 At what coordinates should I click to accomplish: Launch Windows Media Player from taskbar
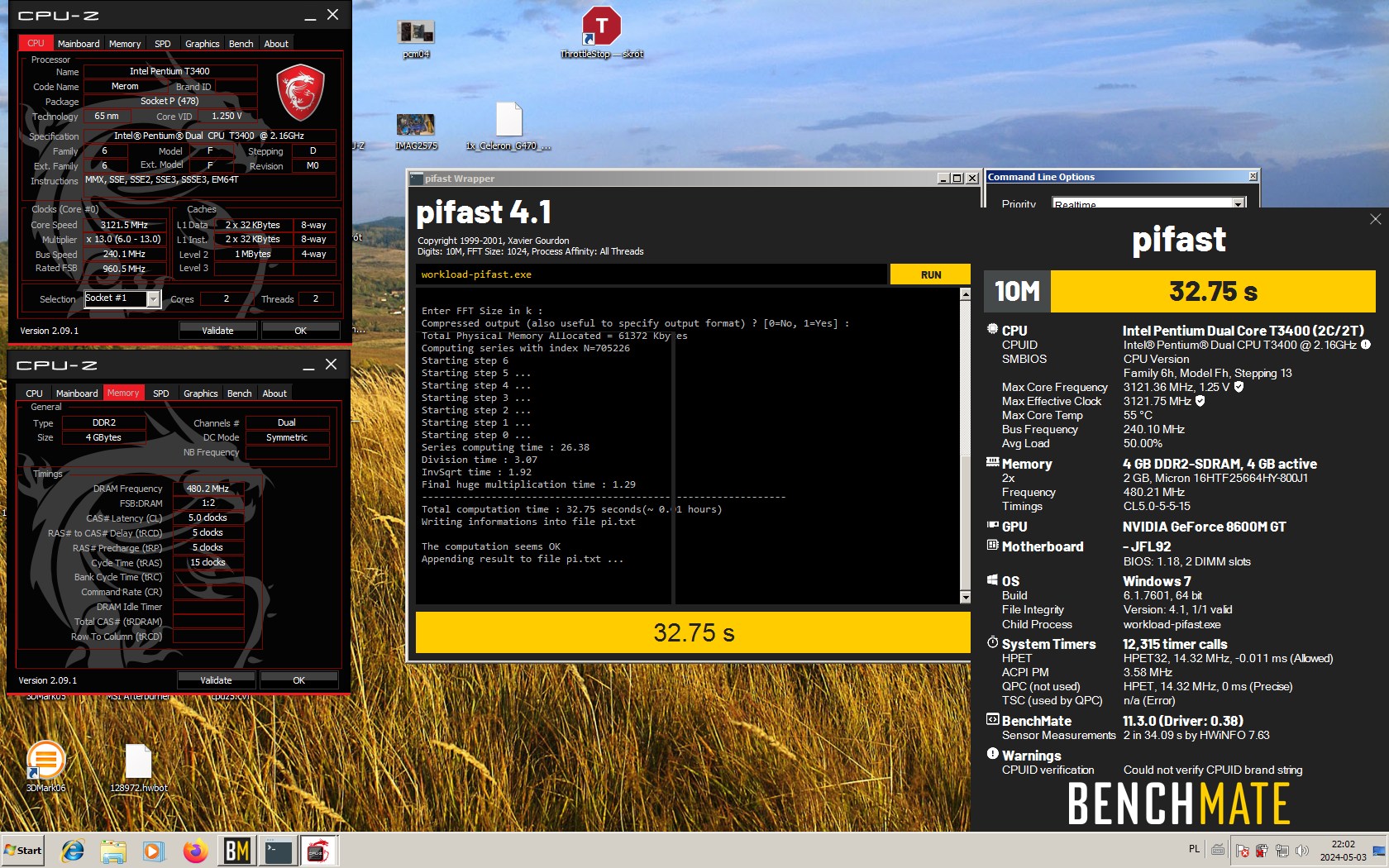[154, 850]
